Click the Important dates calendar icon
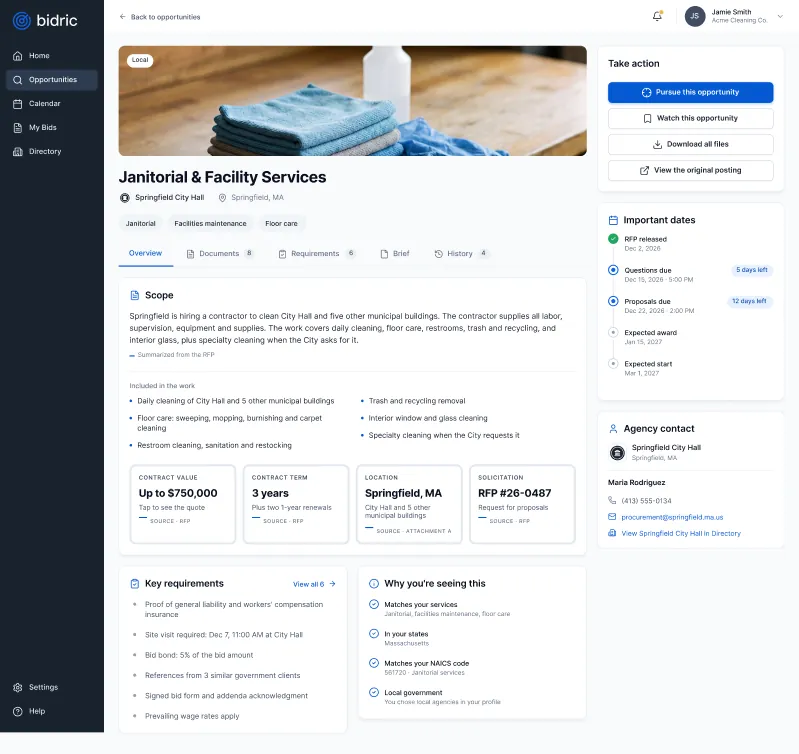Viewport: 799px width, 754px height. click(x=613, y=220)
